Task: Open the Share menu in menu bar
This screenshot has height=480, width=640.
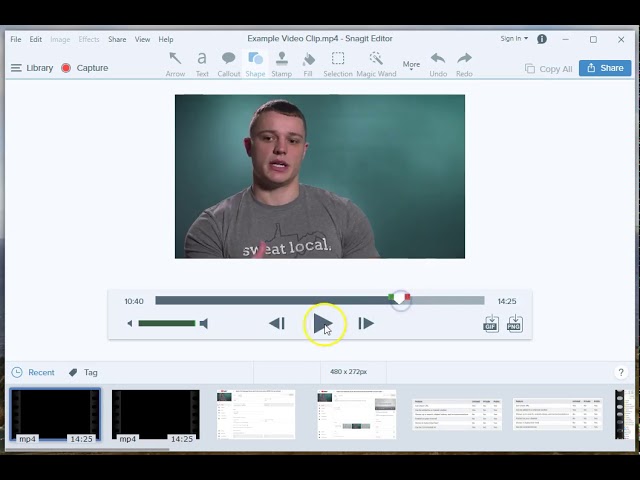Action: click(x=117, y=39)
